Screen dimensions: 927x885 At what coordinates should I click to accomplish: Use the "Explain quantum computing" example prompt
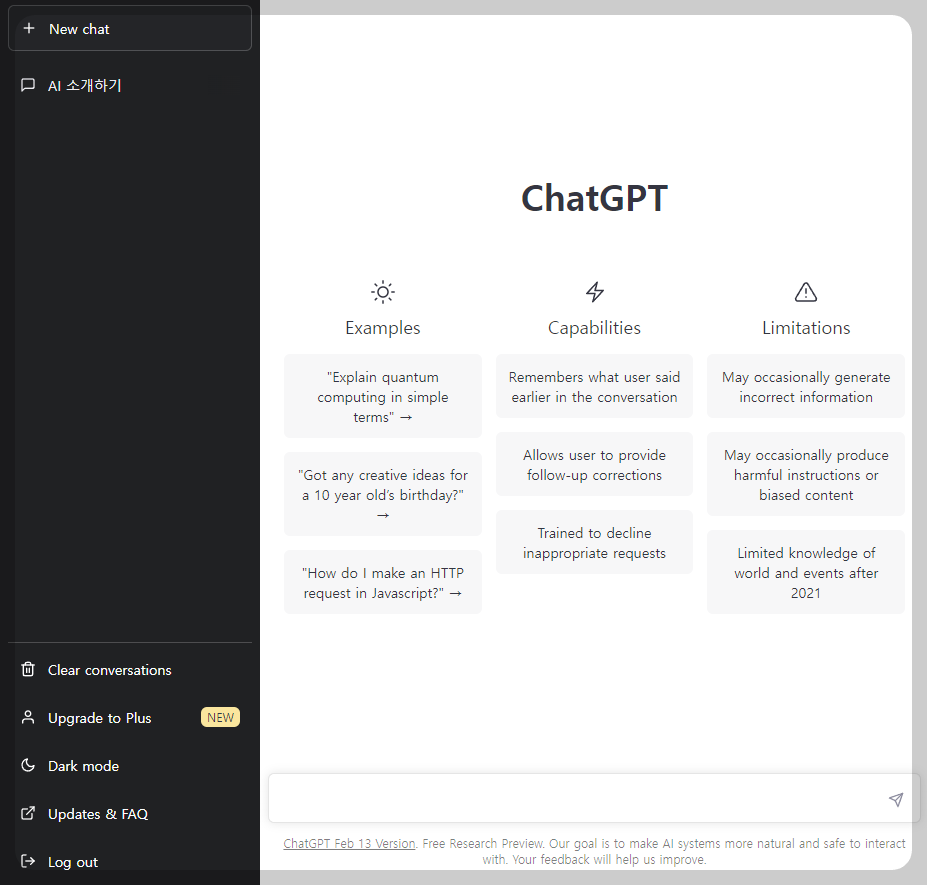click(383, 396)
